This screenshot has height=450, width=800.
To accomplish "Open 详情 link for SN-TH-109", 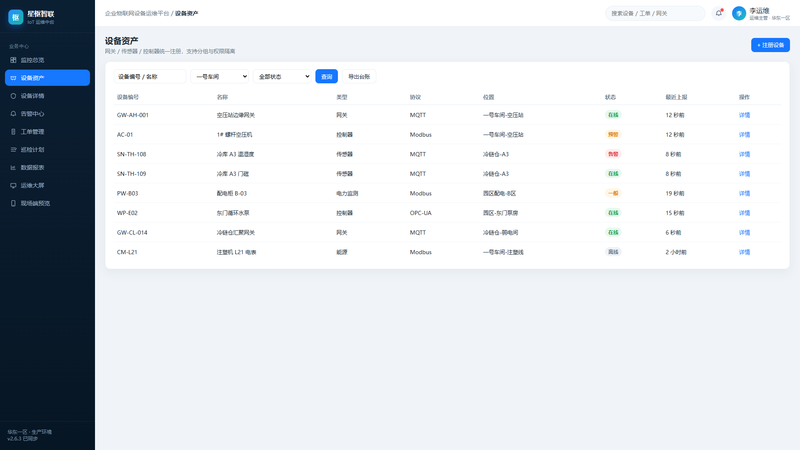I will [x=744, y=173].
